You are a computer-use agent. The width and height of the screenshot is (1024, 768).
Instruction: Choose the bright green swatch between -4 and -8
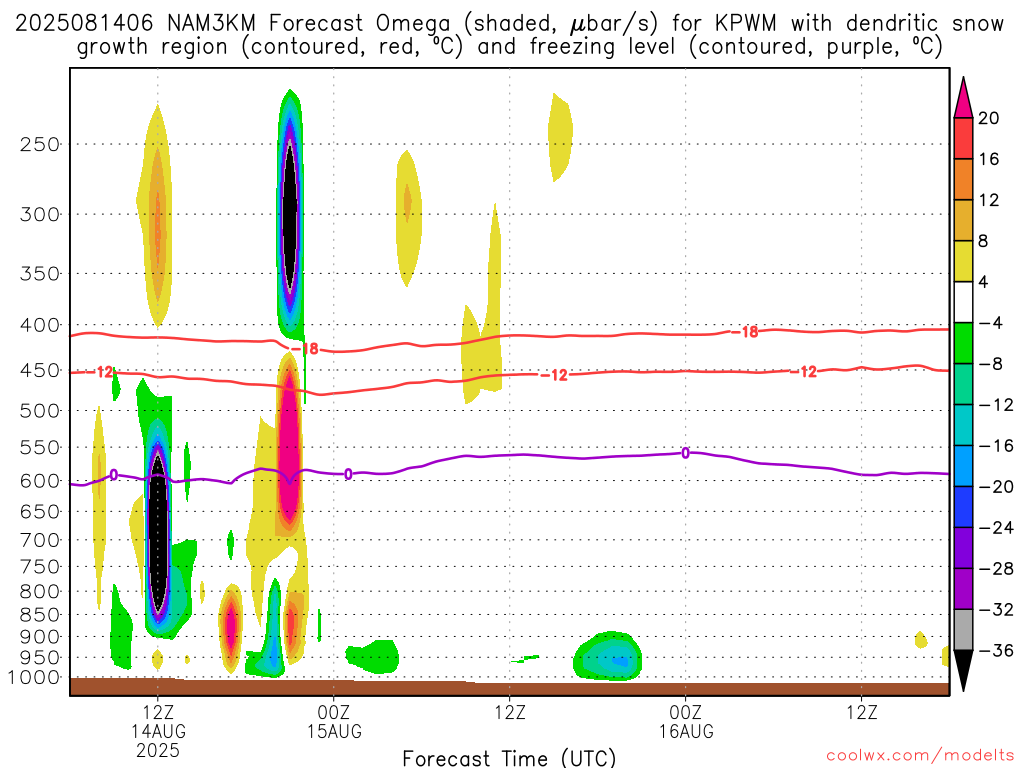[963, 343]
